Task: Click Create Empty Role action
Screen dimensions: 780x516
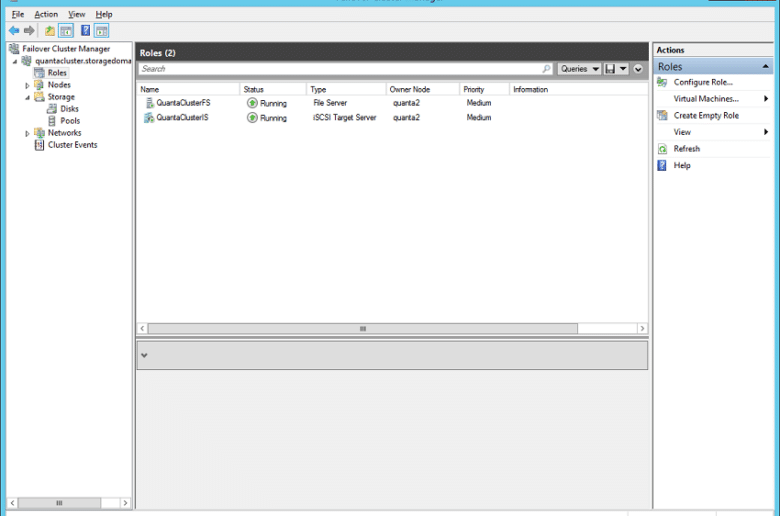Action: tap(706, 115)
